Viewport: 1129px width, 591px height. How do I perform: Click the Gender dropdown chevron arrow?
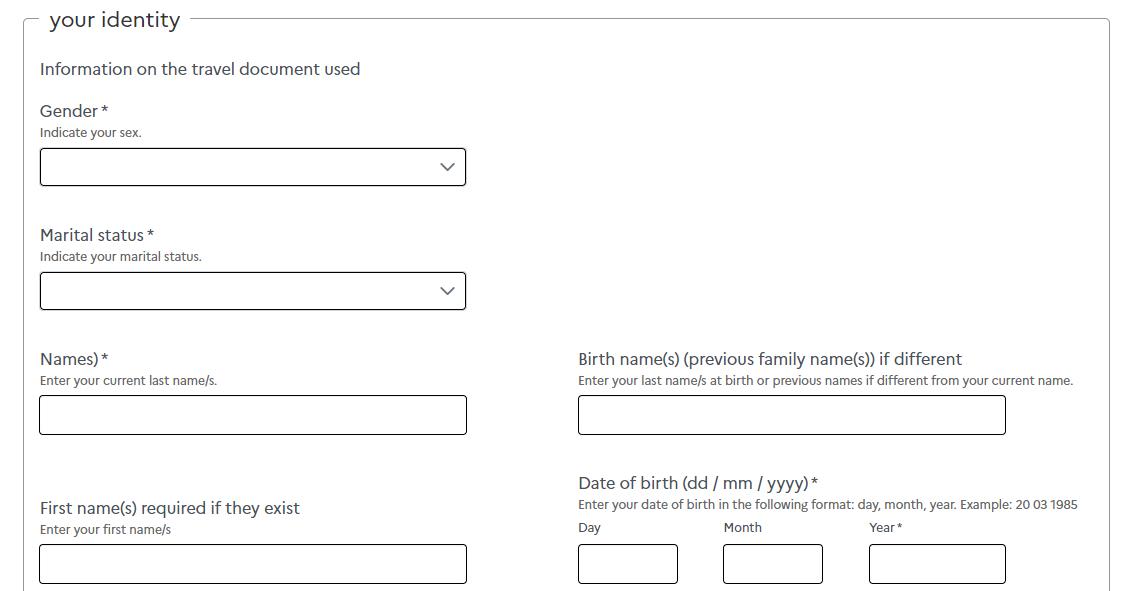[x=447, y=167]
